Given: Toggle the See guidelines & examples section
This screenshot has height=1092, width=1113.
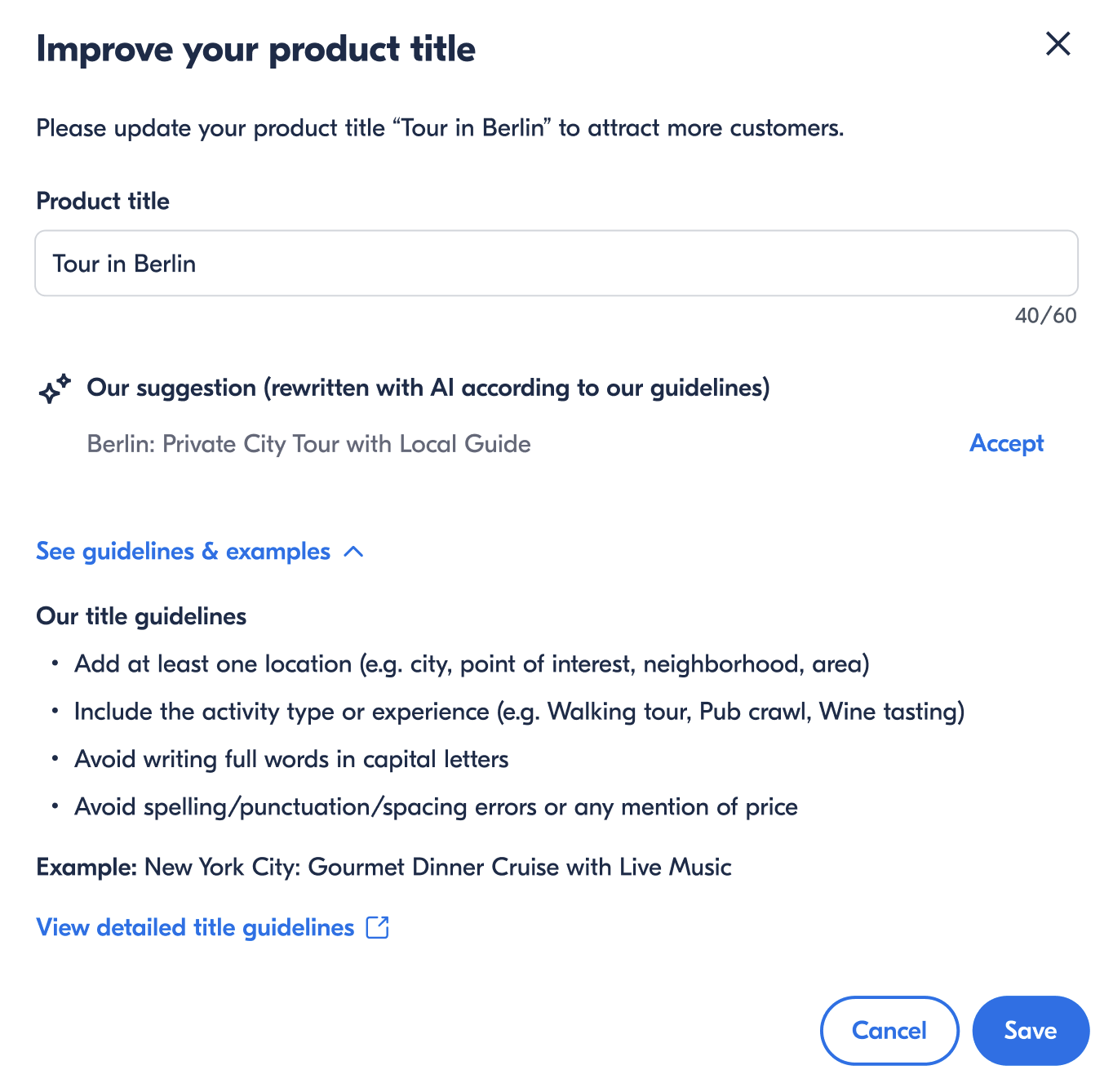Looking at the screenshot, I should (x=184, y=552).
